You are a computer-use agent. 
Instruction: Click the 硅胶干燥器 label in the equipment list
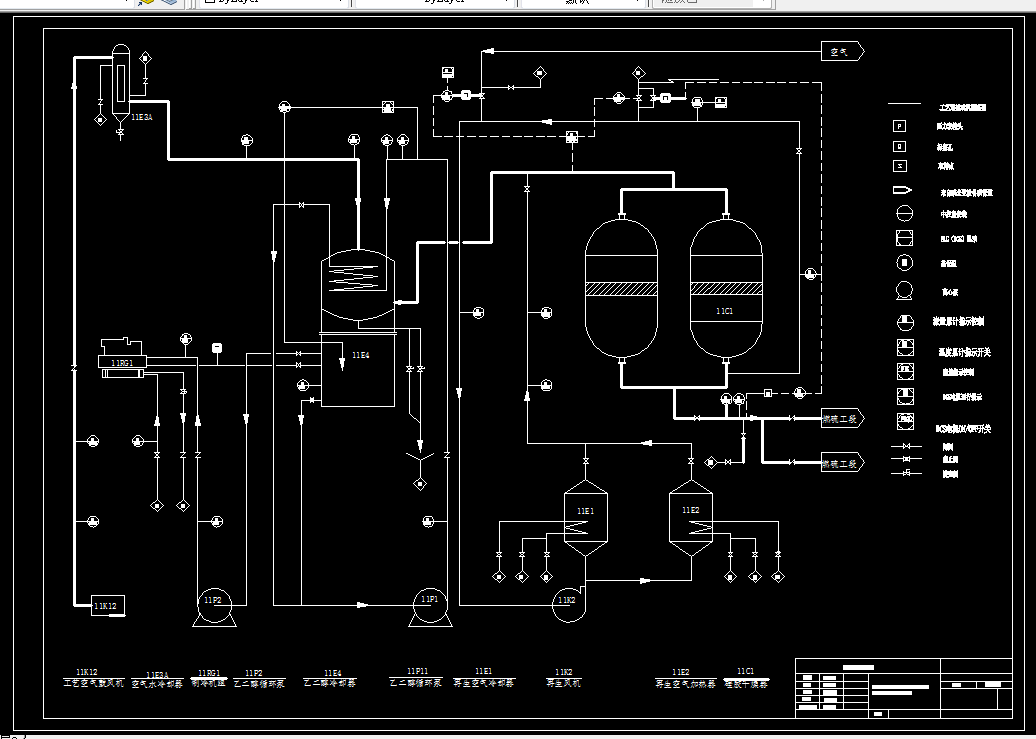[x=746, y=684]
